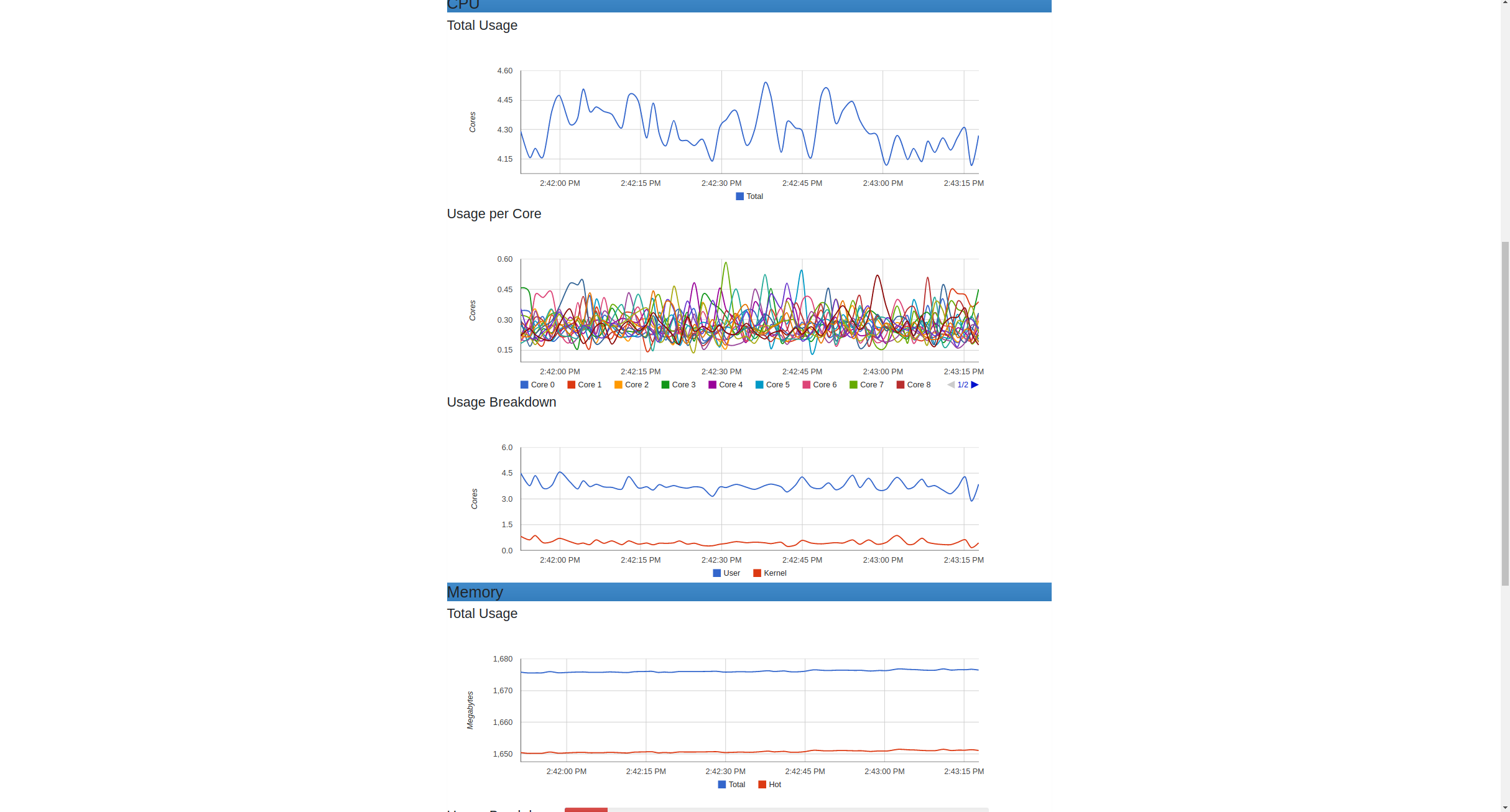The width and height of the screenshot is (1510, 812).
Task: Click the 0.60 axis label on per-core chart
Action: (505, 259)
